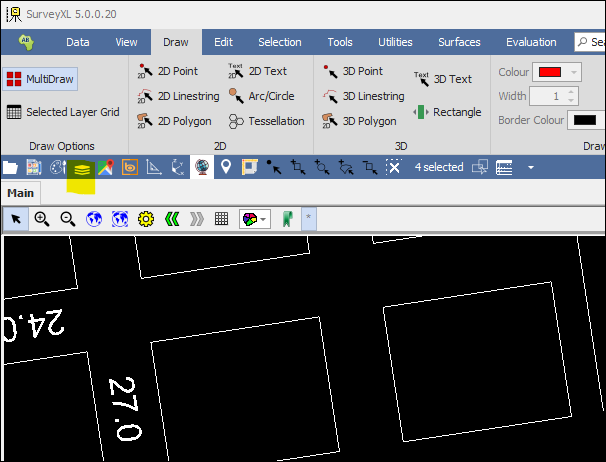Click the zoom out magnifier tool
This screenshot has height=462, width=606.
click(68, 218)
